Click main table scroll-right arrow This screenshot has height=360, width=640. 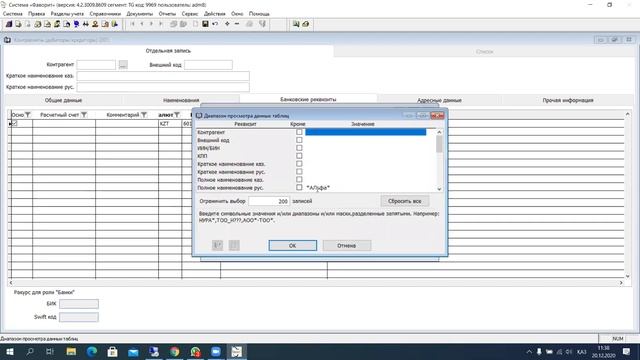pos(621,282)
